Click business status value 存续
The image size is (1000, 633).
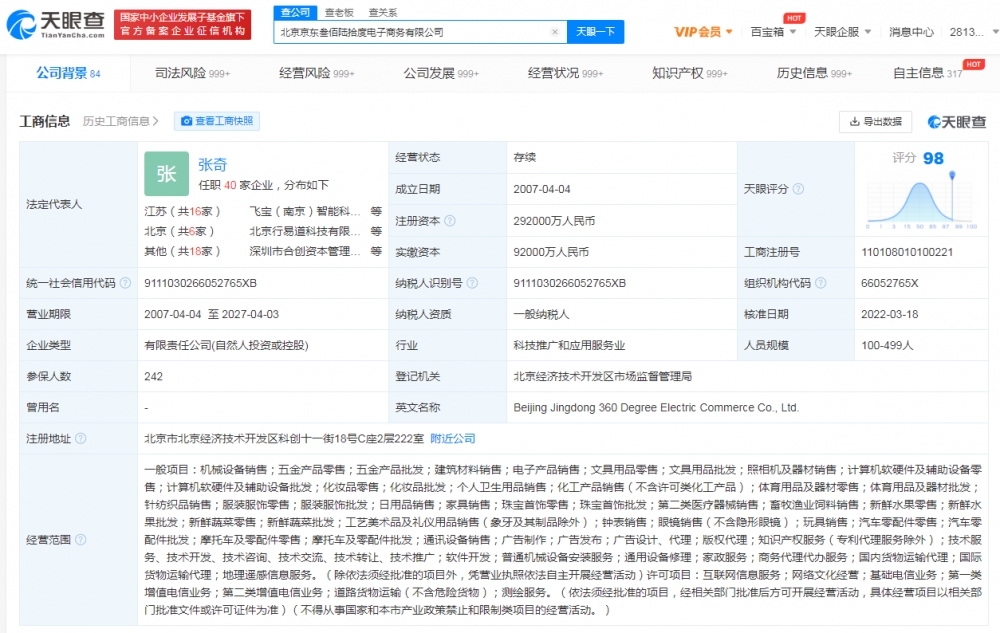(x=525, y=157)
